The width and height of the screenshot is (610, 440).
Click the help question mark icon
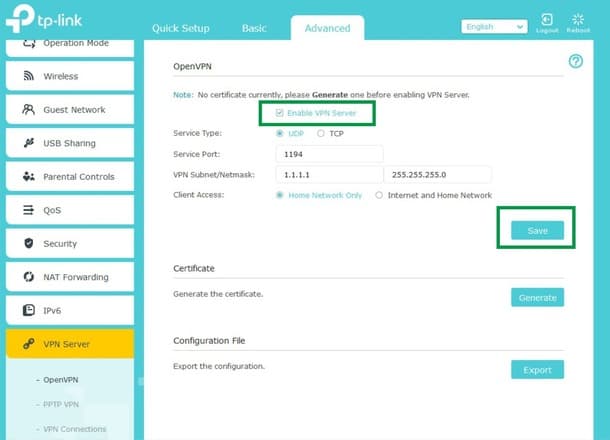(x=575, y=61)
